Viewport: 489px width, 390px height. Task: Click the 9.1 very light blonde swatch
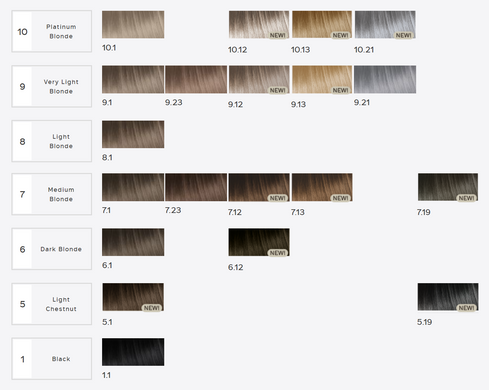(x=133, y=79)
